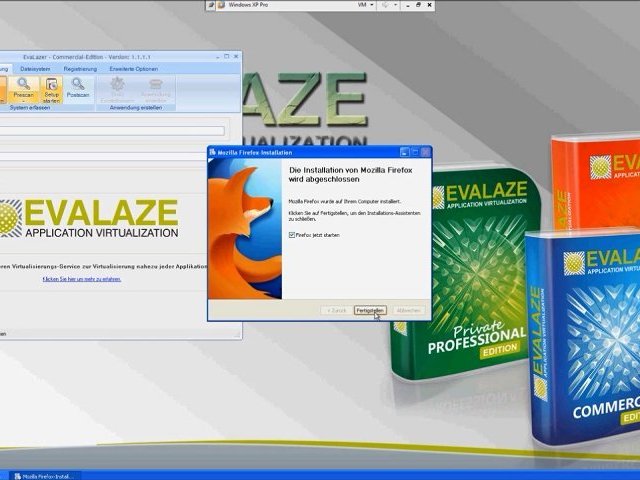Click the greyed-out gear icon in Anwendung erstellen
The width and height of the screenshot is (640, 480).
pyautogui.click(x=118, y=85)
